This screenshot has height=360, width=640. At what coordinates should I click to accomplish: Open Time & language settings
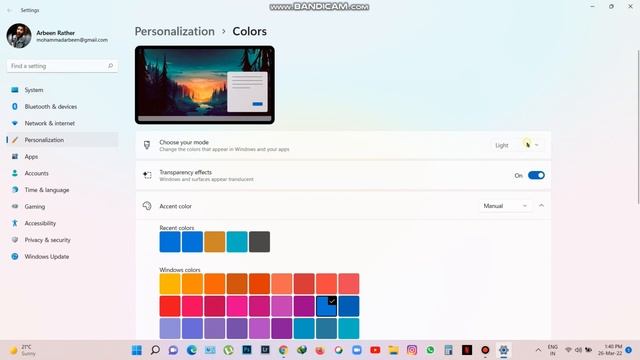click(62, 190)
